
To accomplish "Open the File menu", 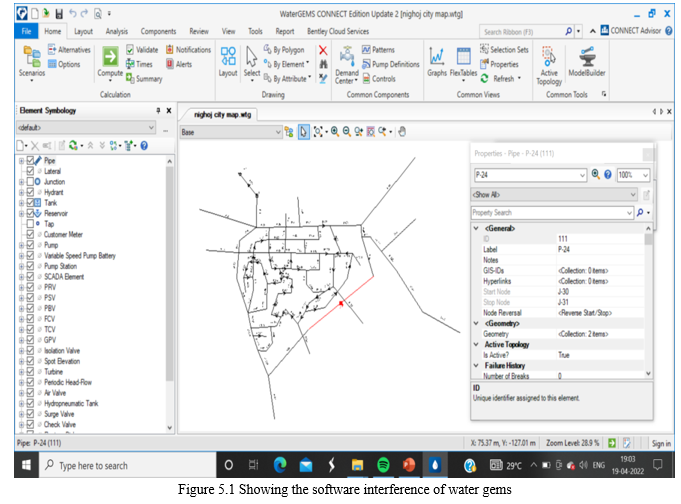I will pos(26,31).
